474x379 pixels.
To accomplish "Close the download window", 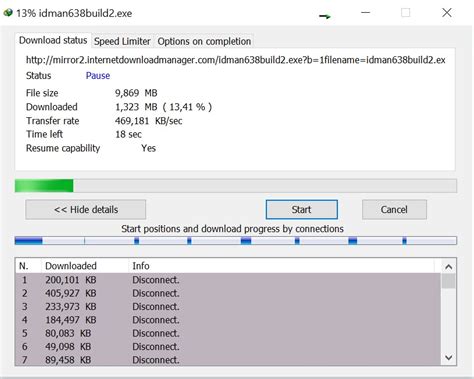I will point(447,13).
